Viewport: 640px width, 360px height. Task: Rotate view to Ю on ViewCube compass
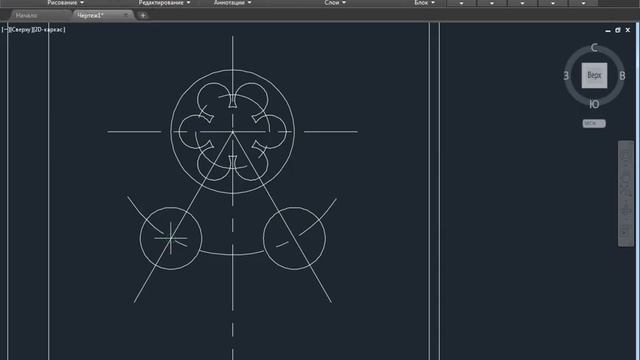click(x=594, y=104)
